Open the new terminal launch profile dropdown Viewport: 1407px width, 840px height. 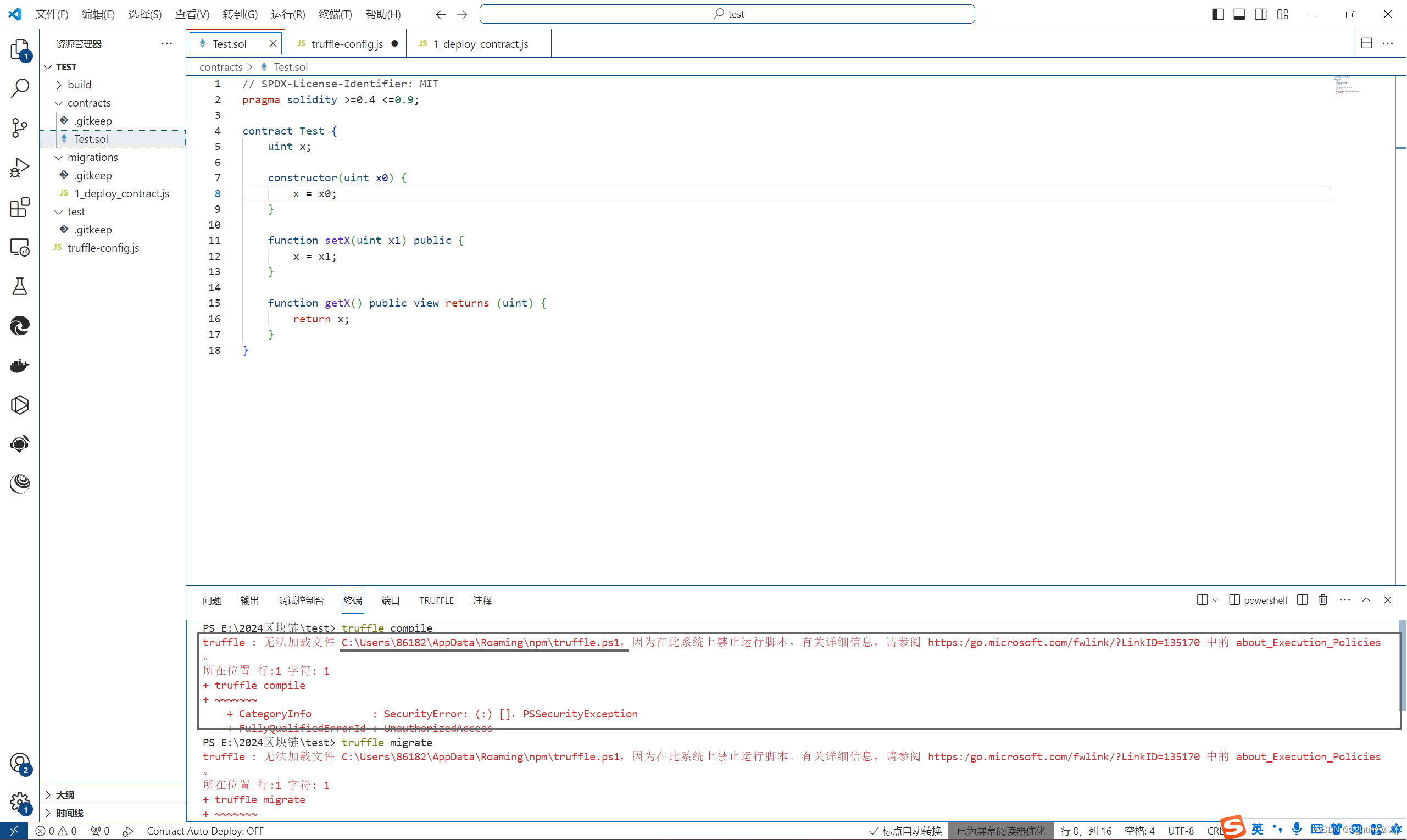[x=1215, y=600]
